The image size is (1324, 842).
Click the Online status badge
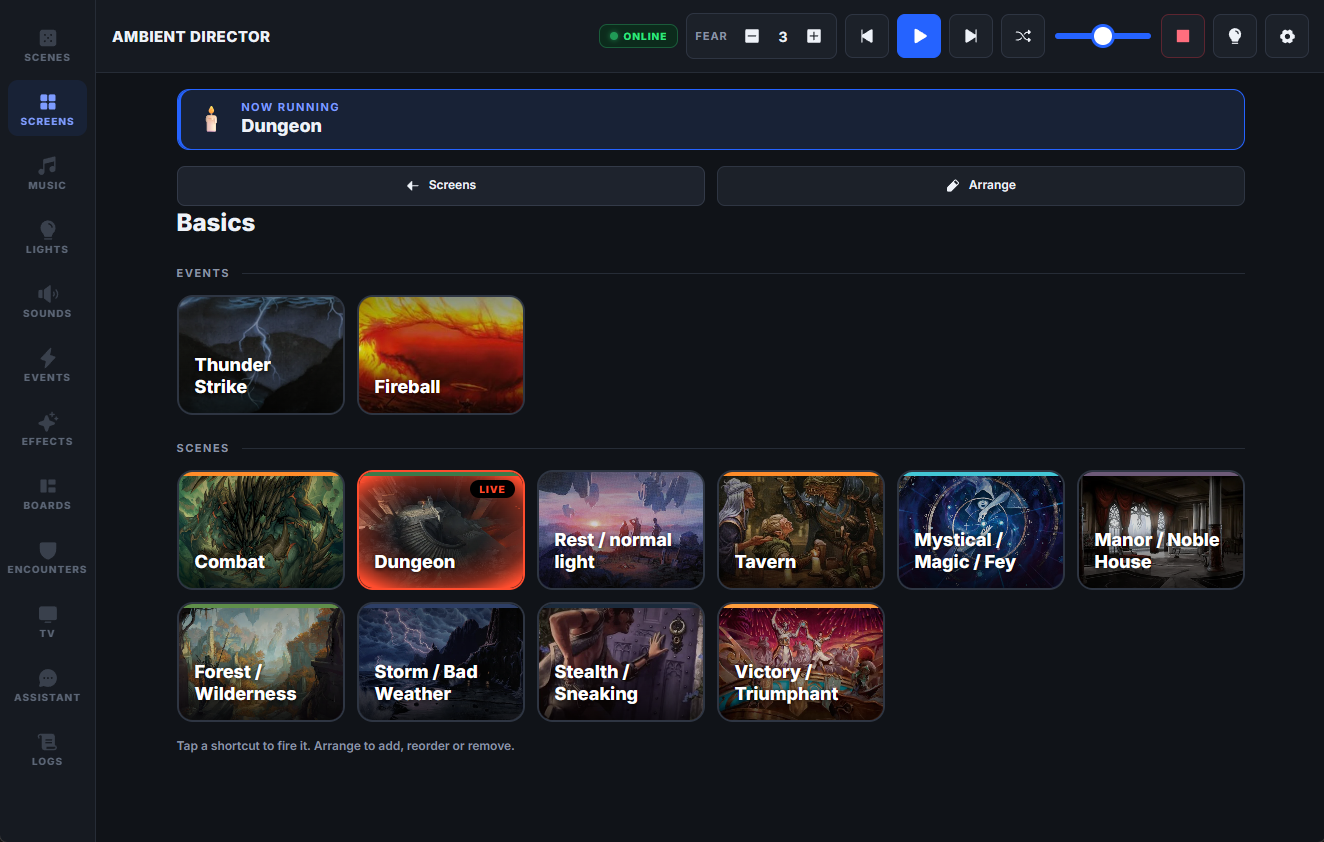pos(638,36)
